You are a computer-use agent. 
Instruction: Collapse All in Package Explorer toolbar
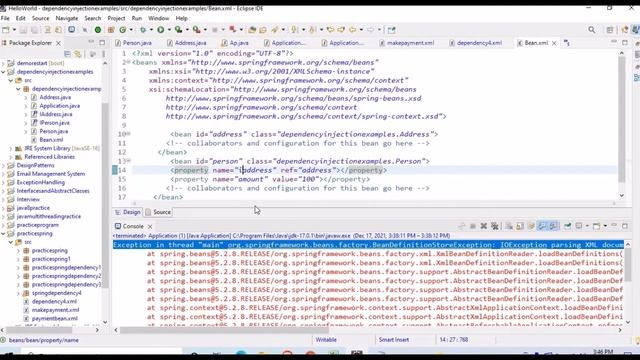pos(67,54)
